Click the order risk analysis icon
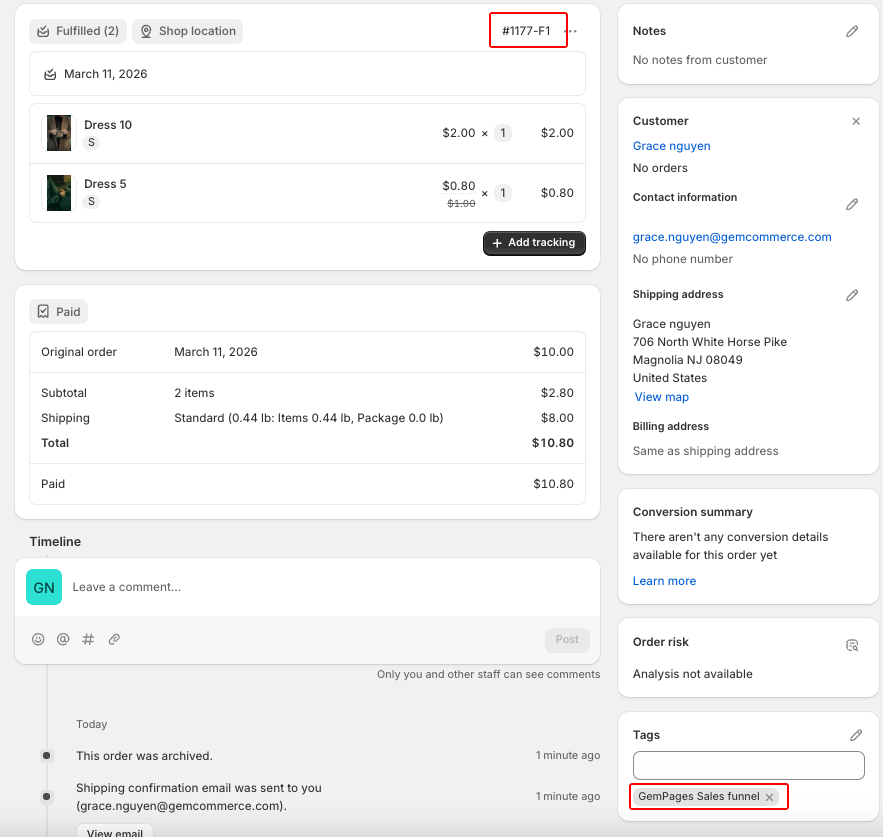Screen dimensions: 883x837 pyautogui.click(x=852, y=645)
